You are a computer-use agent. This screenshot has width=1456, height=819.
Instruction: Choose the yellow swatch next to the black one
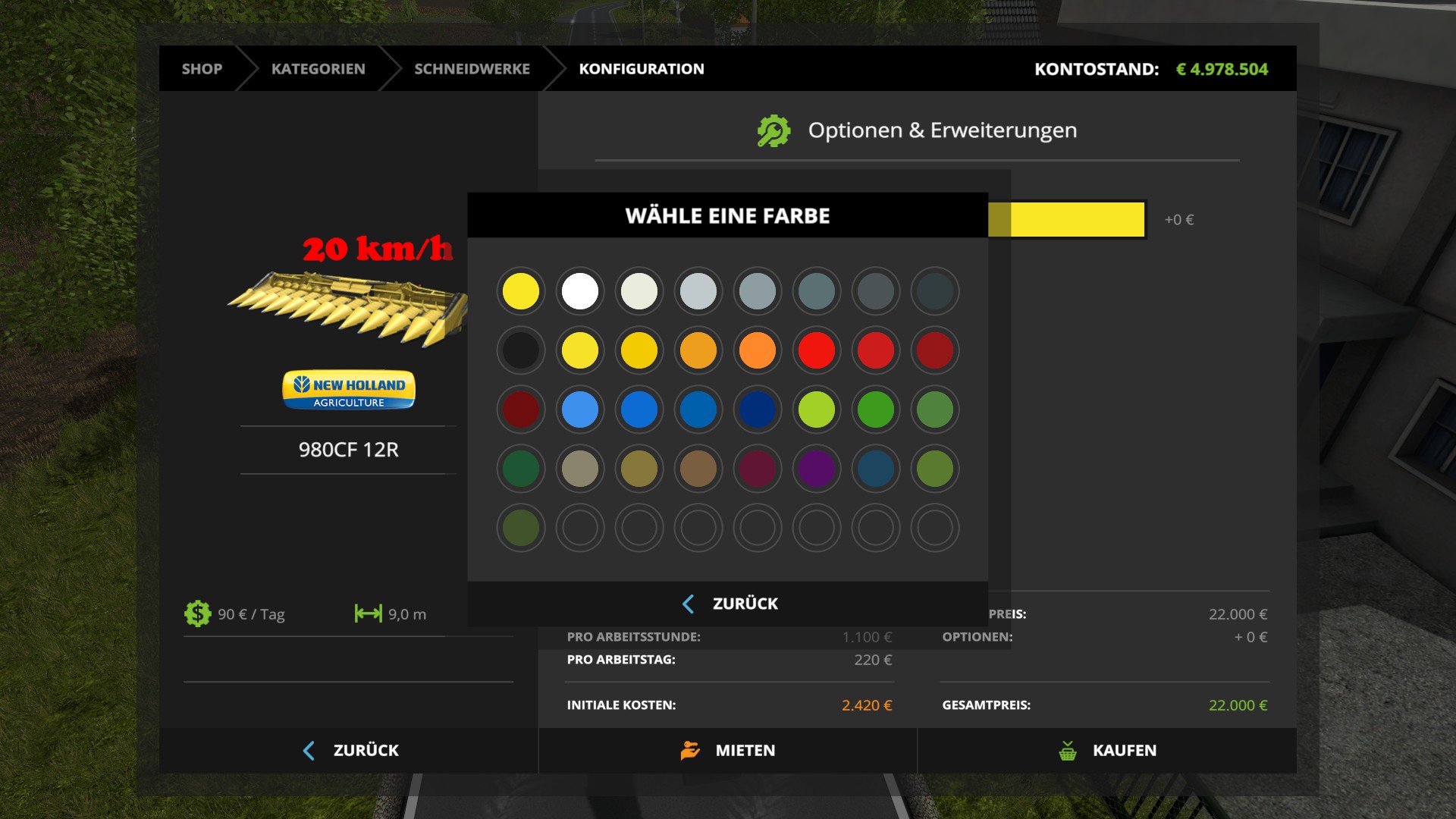[x=580, y=350]
